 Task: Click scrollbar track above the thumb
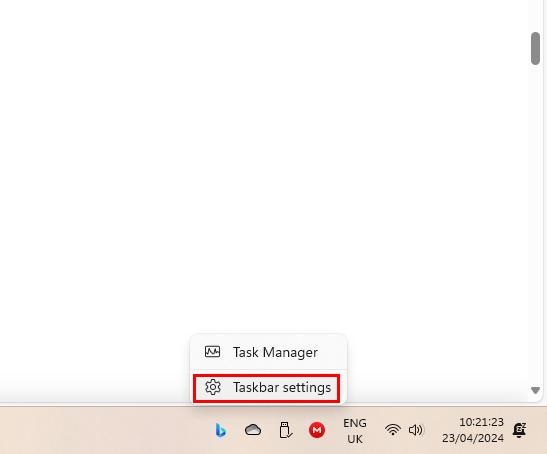pyautogui.click(x=535, y=16)
